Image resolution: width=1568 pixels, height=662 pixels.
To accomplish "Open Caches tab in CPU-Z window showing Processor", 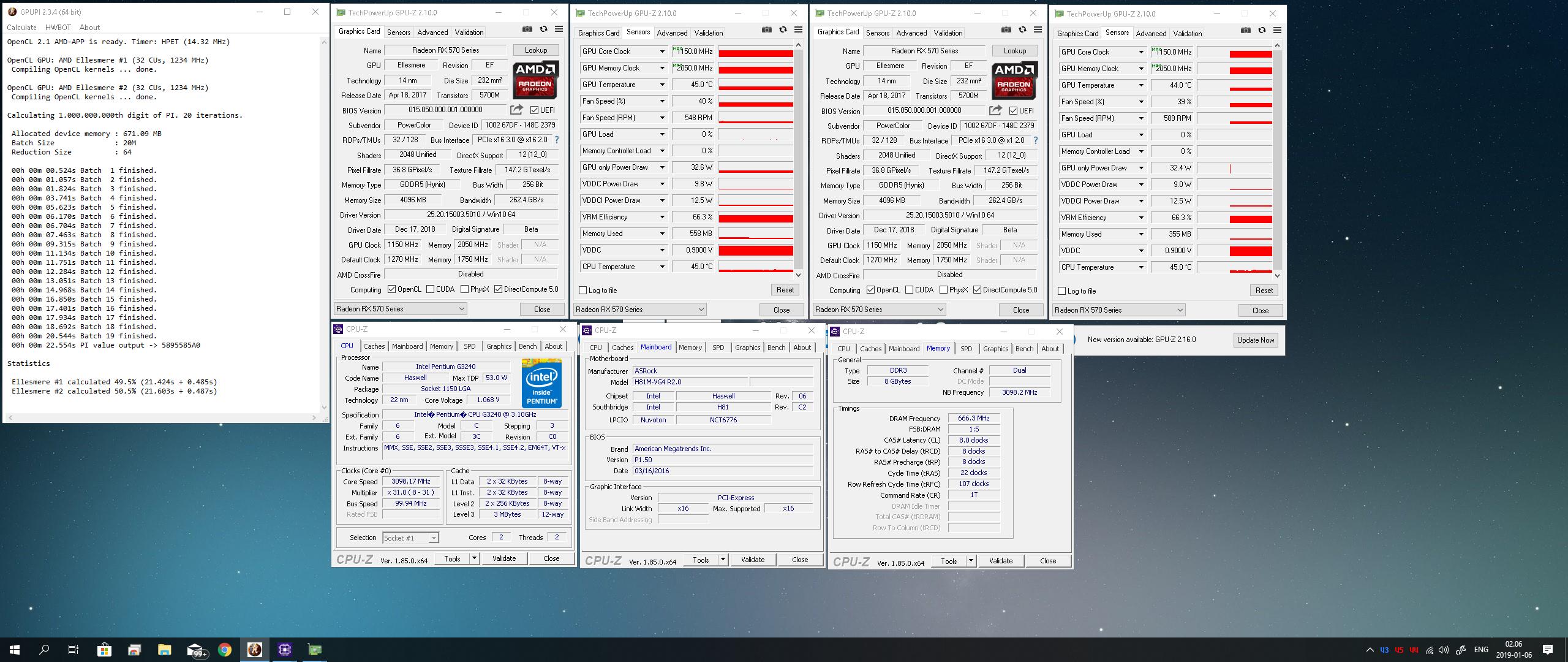I will (374, 346).
